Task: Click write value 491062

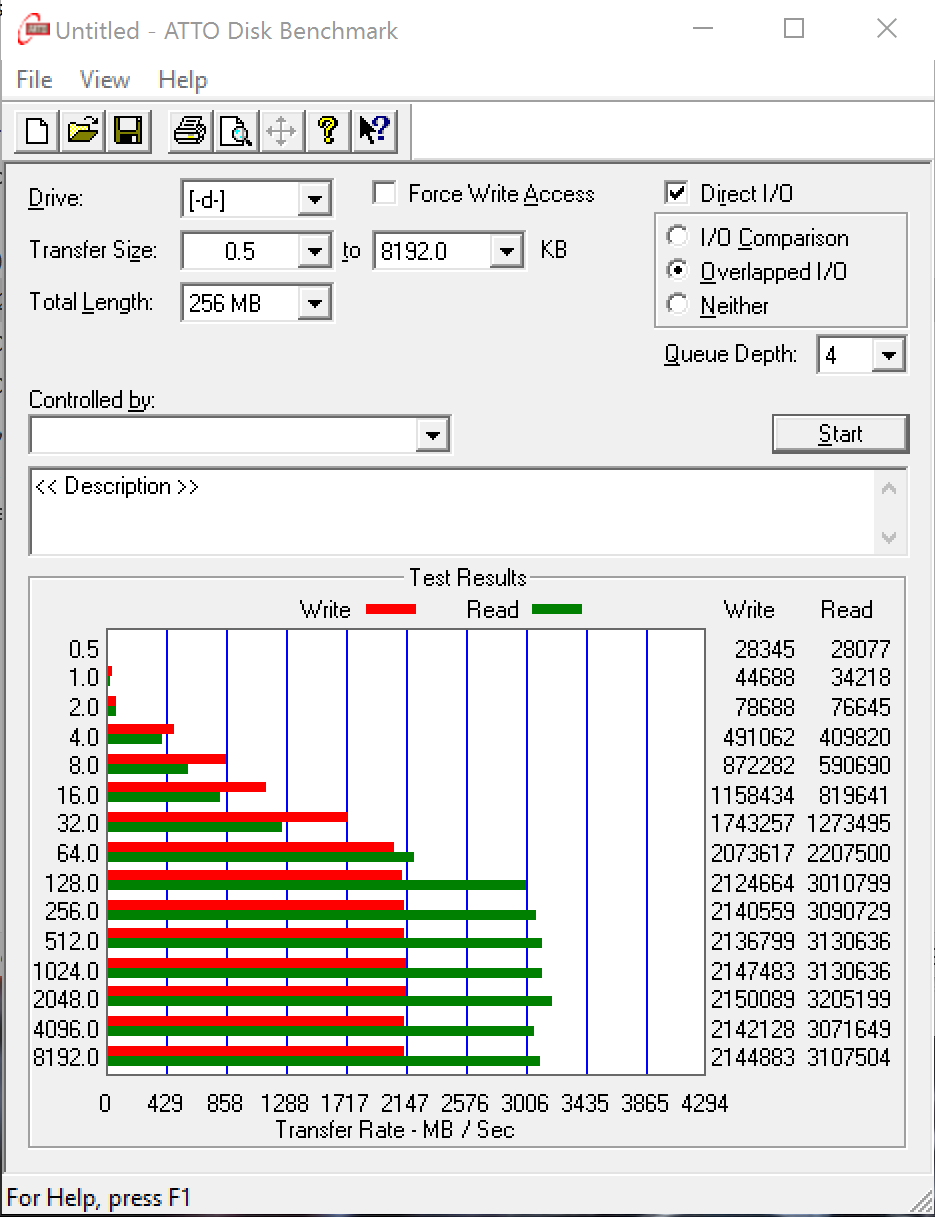Action: [x=758, y=737]
